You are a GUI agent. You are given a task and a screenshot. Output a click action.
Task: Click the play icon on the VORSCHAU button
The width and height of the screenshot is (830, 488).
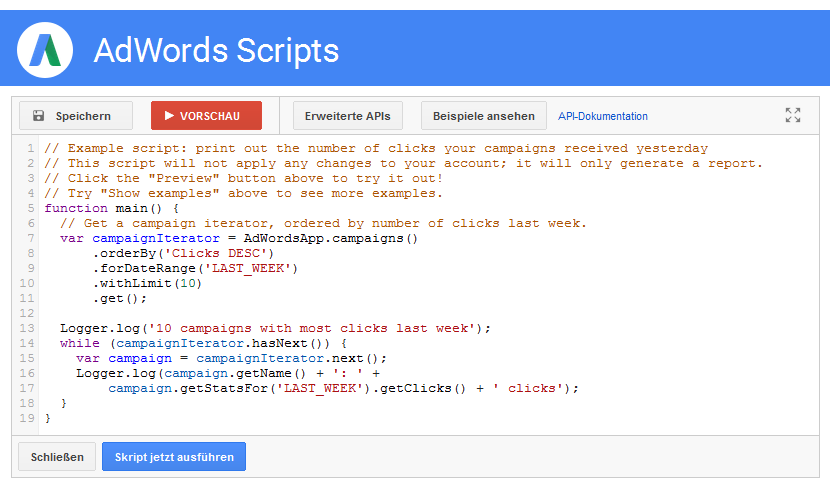click(x=168, y=116)
